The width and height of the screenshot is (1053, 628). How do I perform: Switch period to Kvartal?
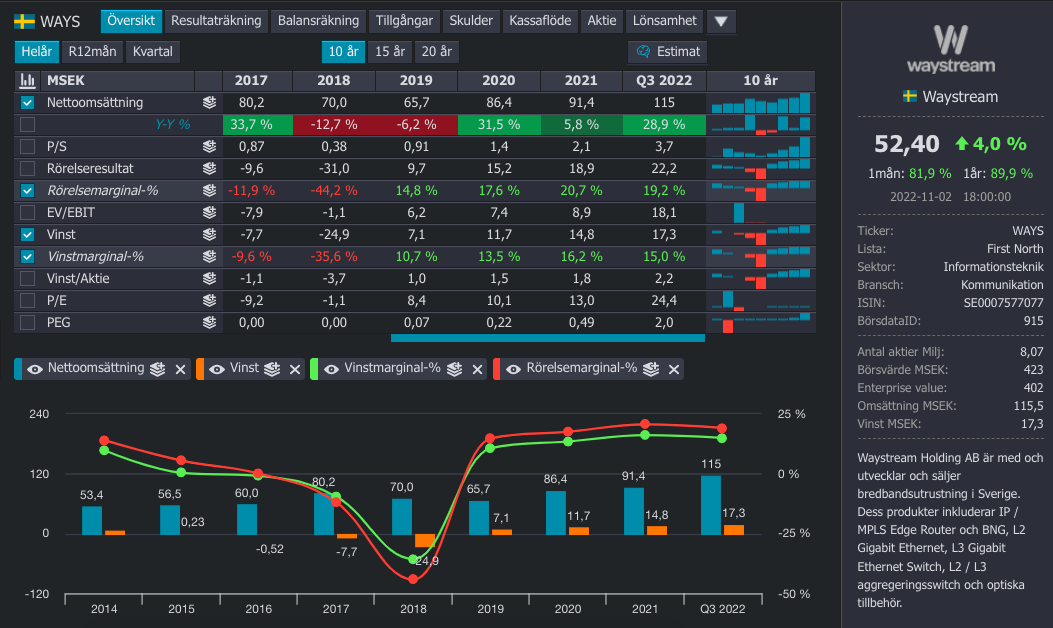(x=153, y=52)
